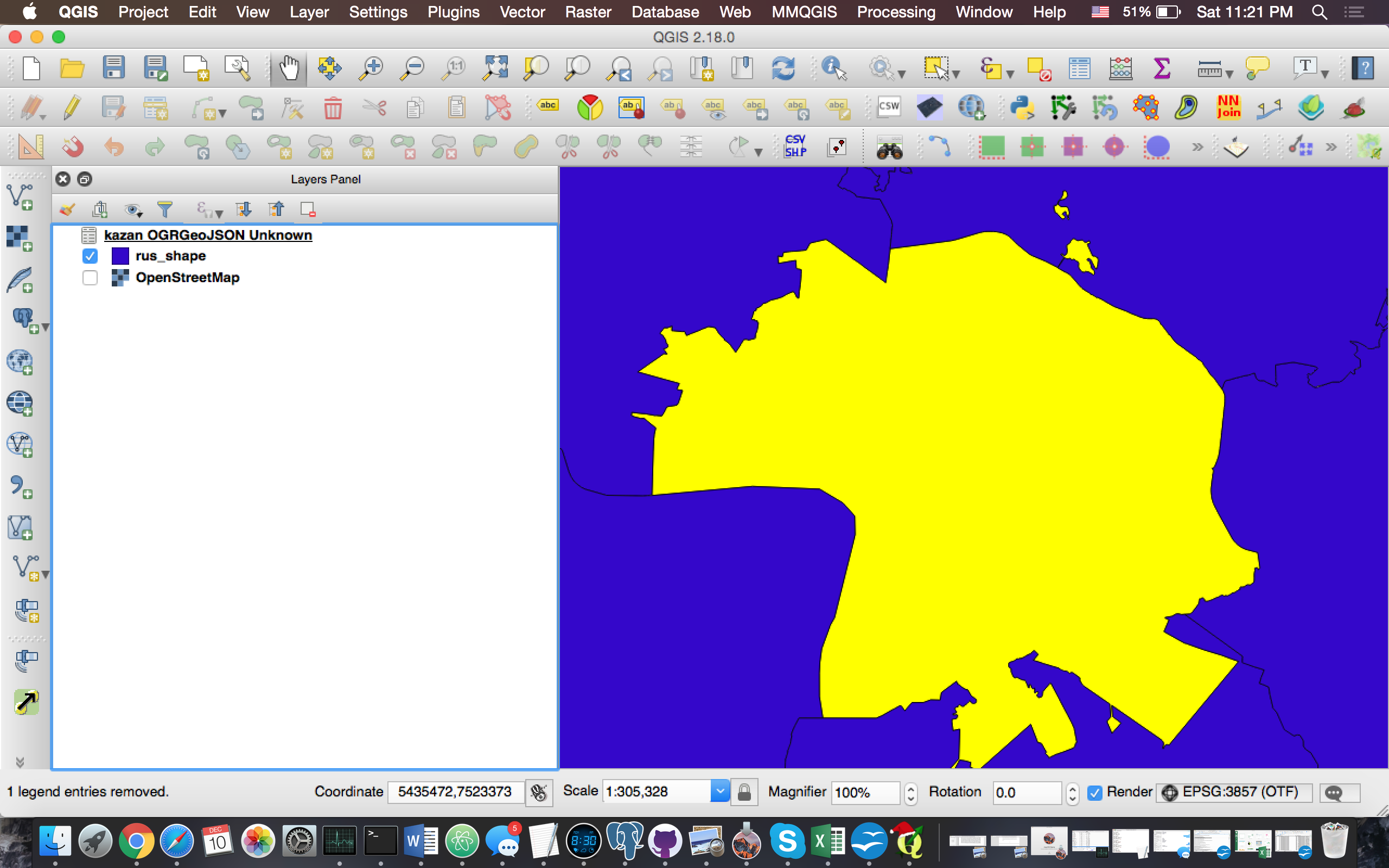Viewport: 1389px width, 868px height.
Task: Open the Plugins menu
Action: [453, 12]
